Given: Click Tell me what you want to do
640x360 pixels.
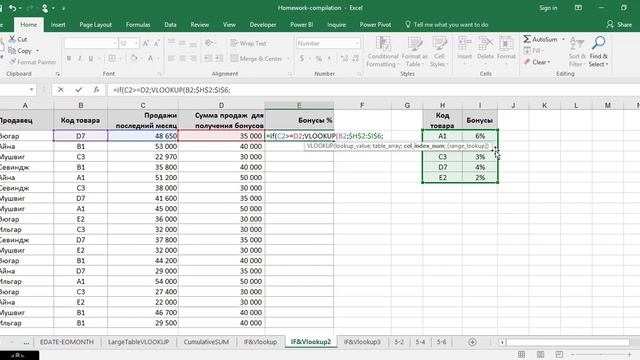Looking at the screenshot, I should click(447, 24).
